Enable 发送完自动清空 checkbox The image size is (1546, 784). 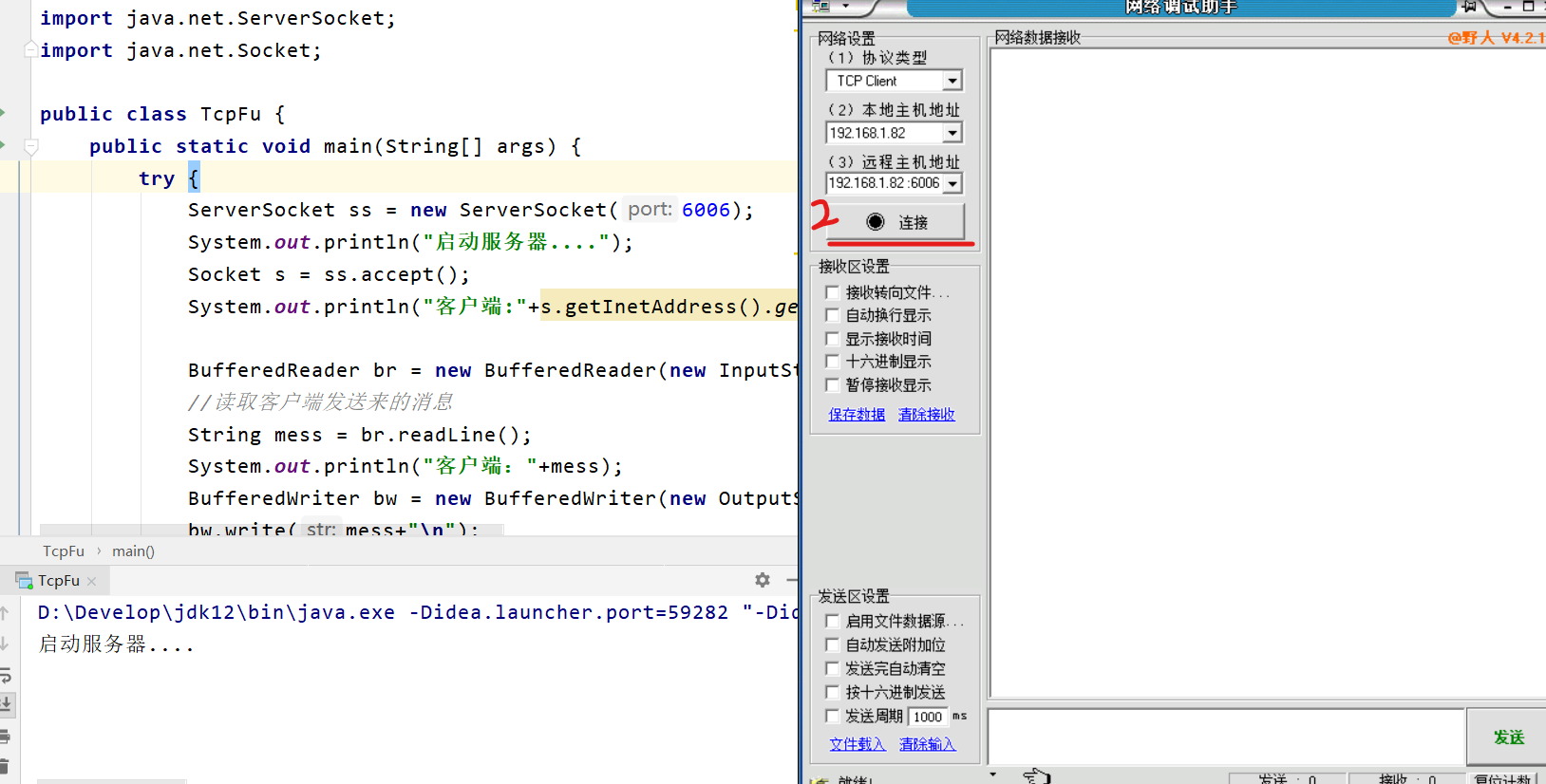click(x=833, y=668)
